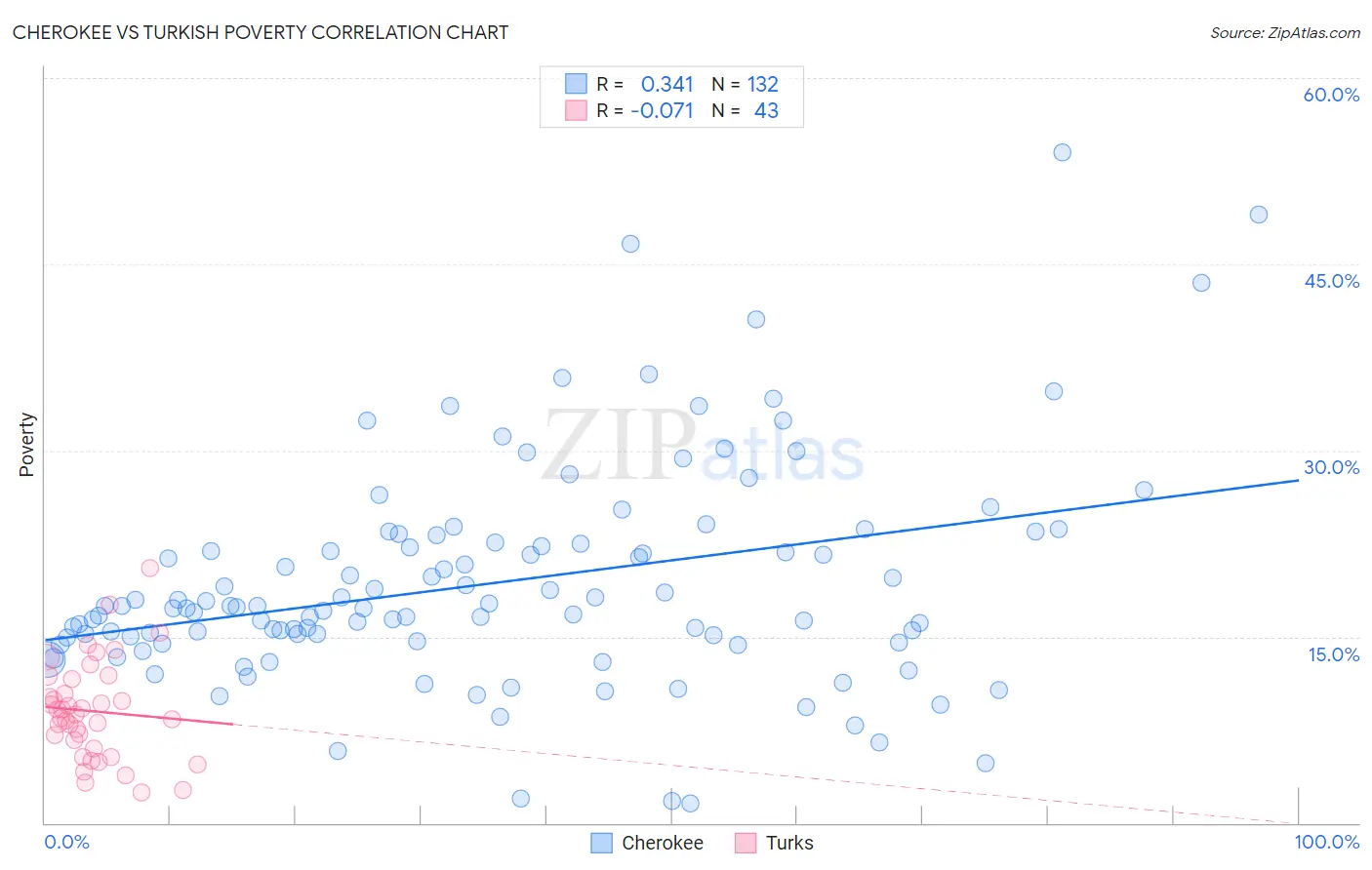1372x870 pixels.
Task: Select the Cherokee legend label
Action: tap(663, 843)
